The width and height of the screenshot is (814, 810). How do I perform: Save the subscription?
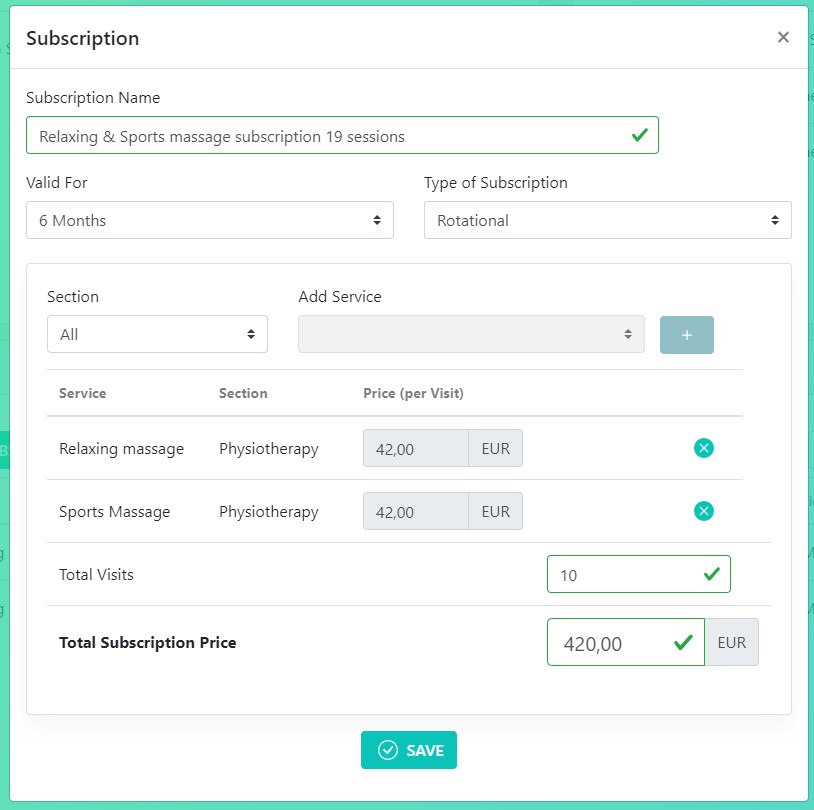point(409,750)
